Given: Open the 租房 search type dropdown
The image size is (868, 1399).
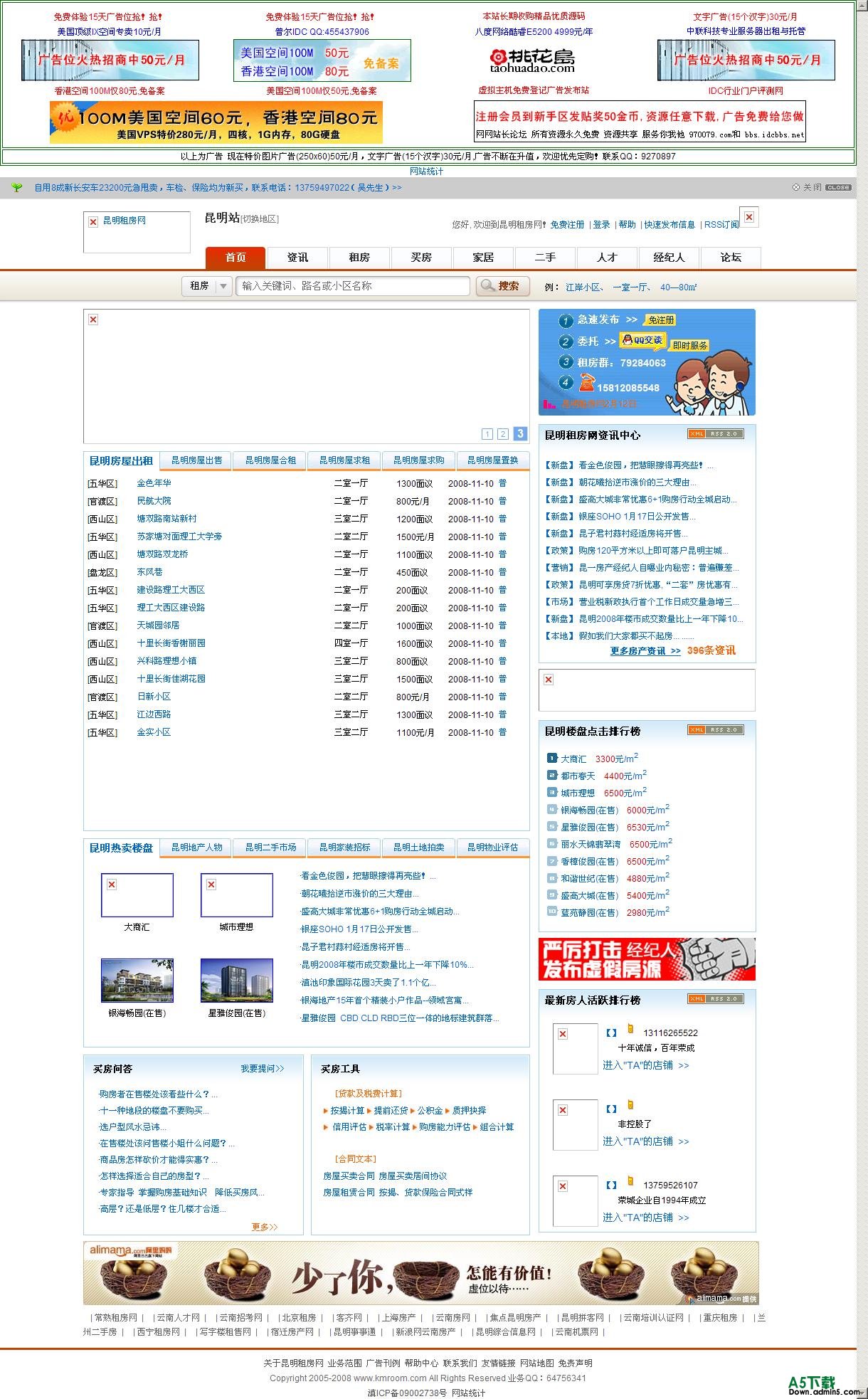Looking at the screenshot, I should point(207,286).
